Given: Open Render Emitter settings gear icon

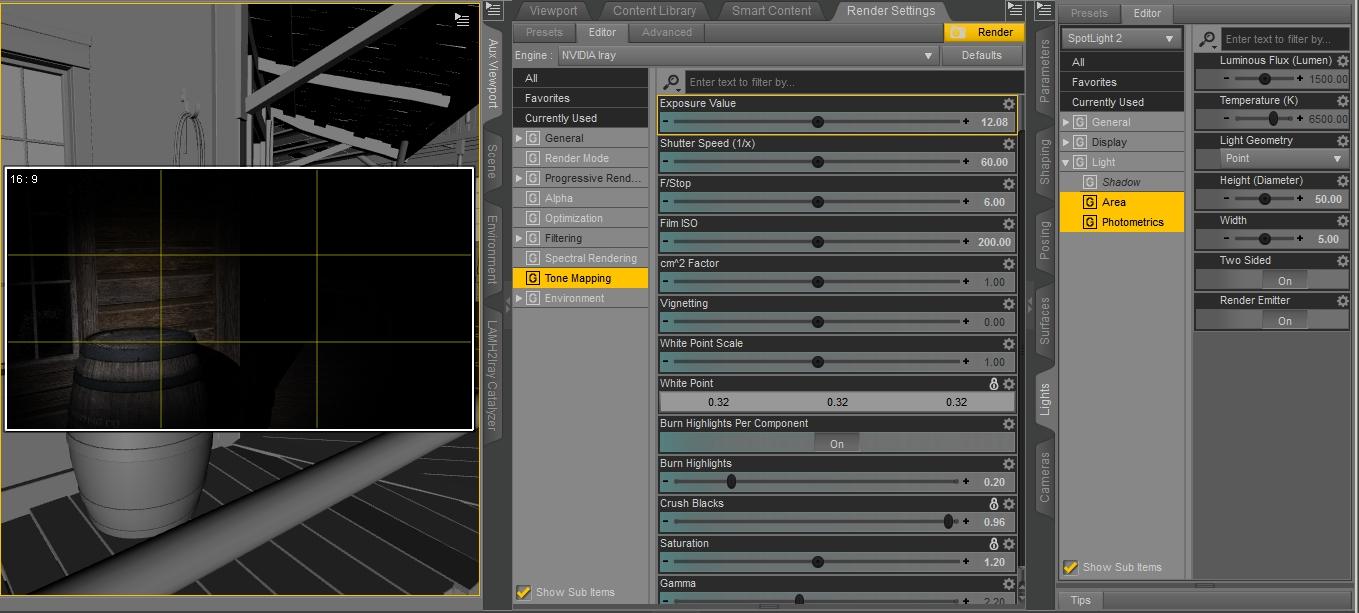Looking at the screenshot, I should tap(1342, 301).
